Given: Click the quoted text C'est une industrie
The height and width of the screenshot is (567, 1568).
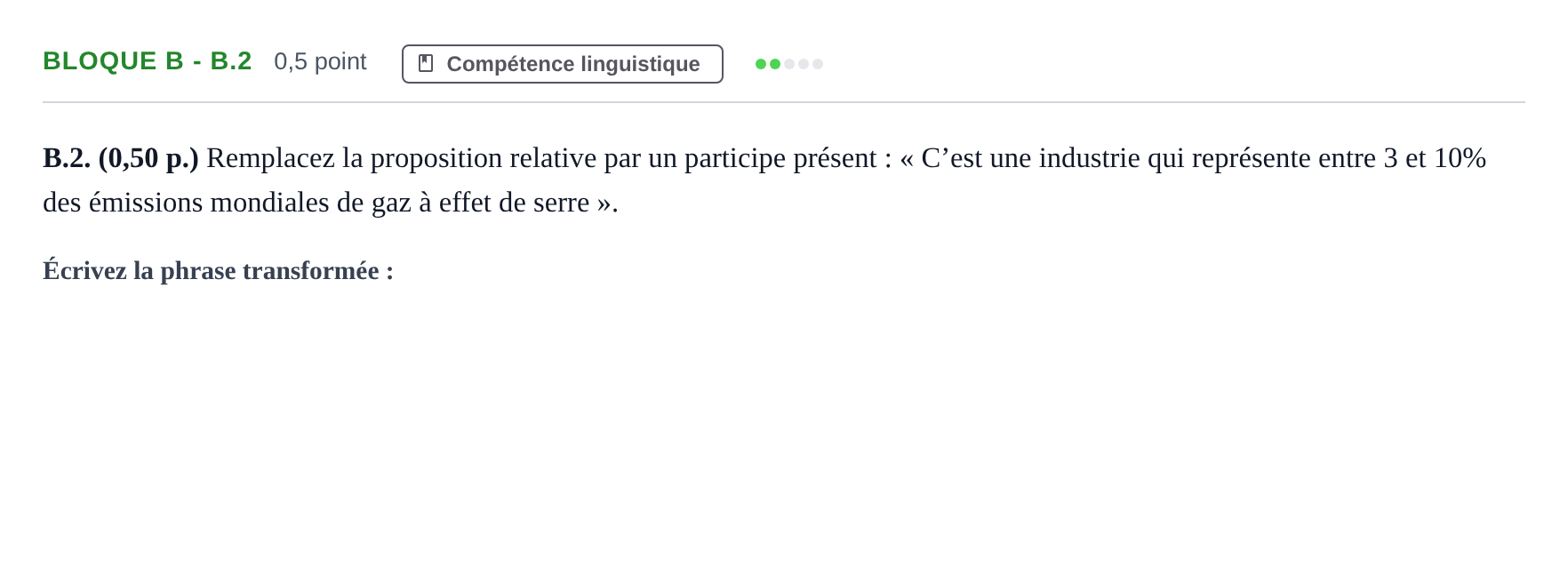Looking at the screenshot, I should click(1030, 158).
